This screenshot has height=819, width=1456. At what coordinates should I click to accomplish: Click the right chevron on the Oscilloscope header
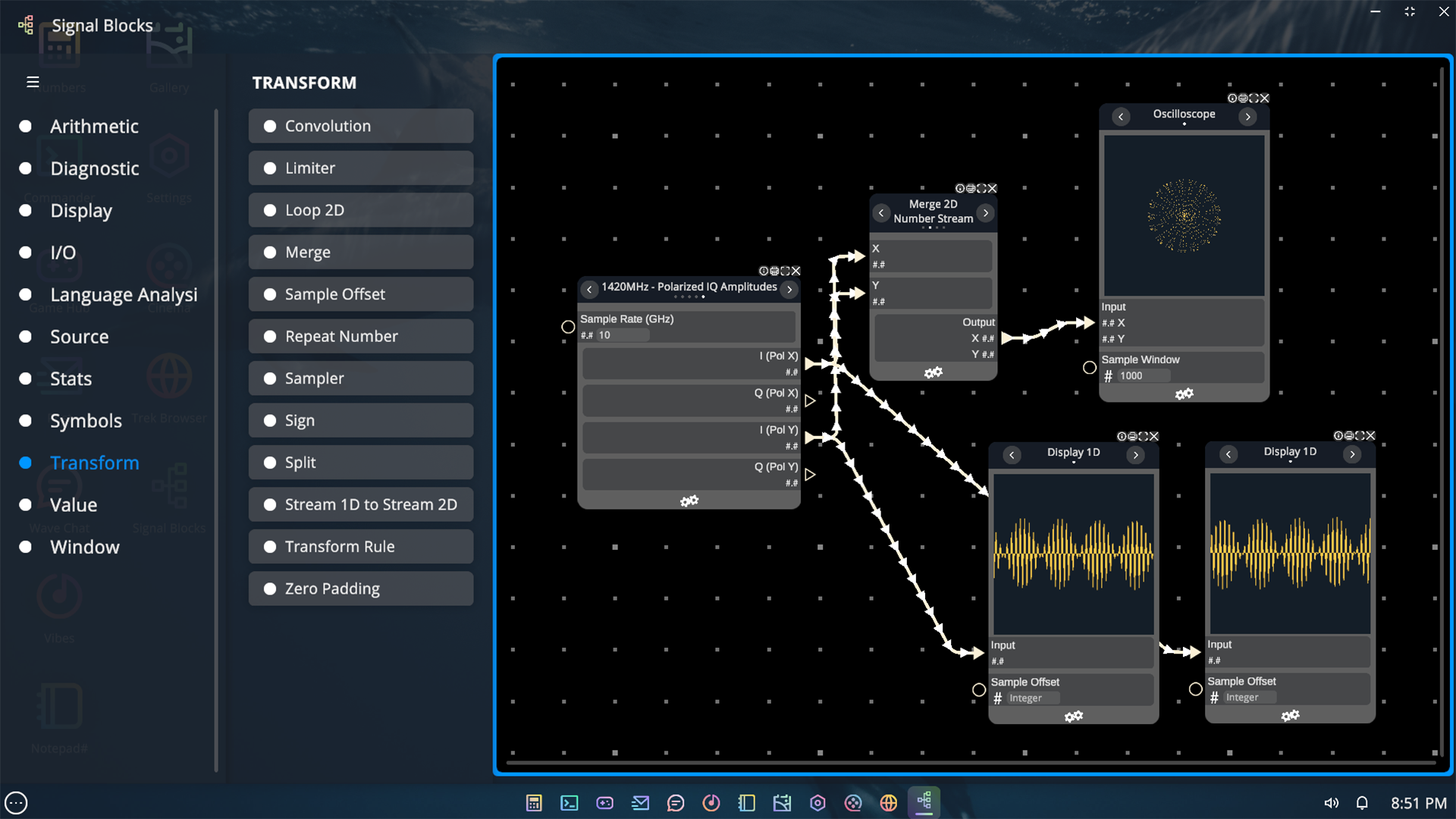[1249, 116]
